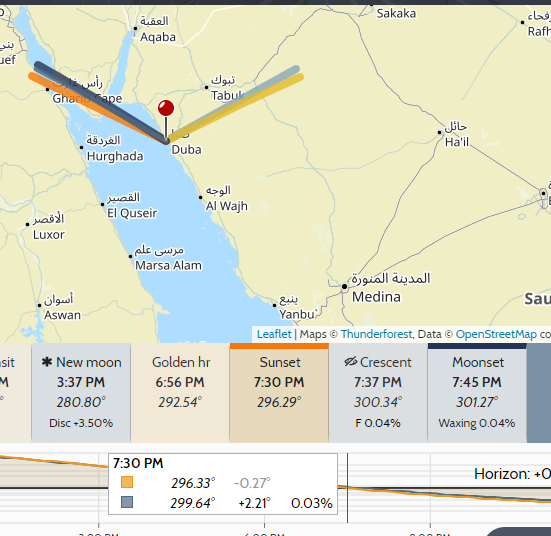This screenshot has height=536, width=551.
Task: Open the OpenStreetMap attribution link
Action: 496,334
